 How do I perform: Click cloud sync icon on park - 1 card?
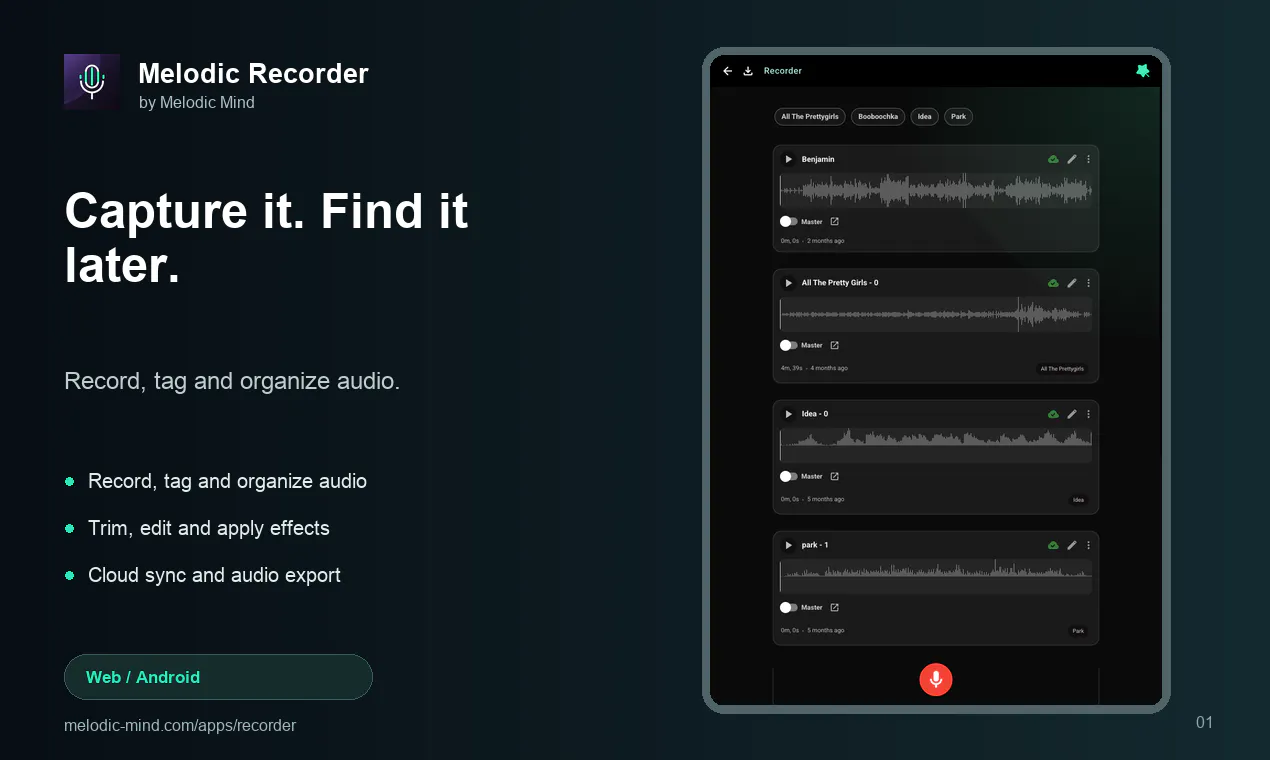click(x=1053, y=545)
